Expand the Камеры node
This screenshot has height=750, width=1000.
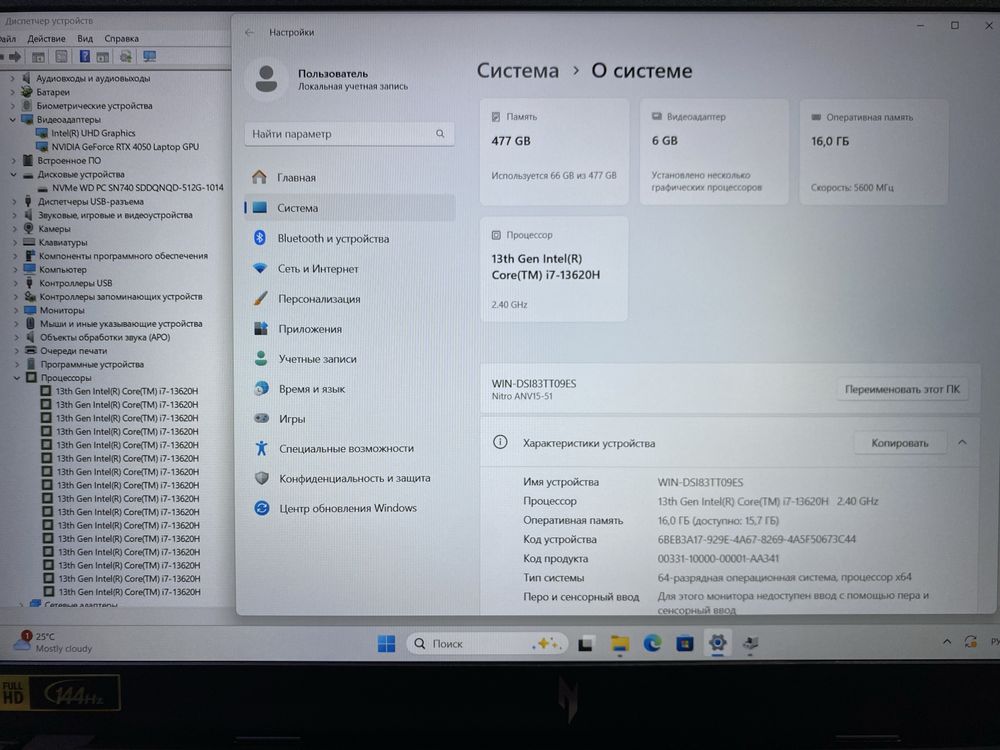tap(15, 228)
